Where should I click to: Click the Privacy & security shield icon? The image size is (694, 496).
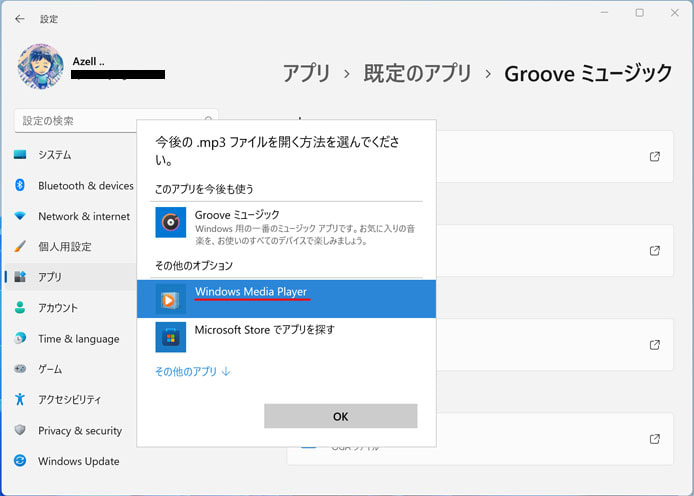[x=20, y=430]
